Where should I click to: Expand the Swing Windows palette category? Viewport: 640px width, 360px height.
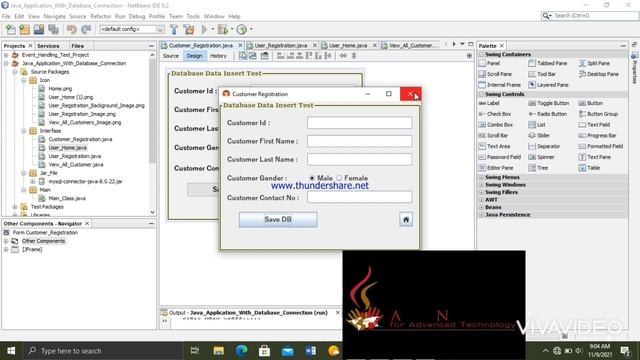pyautogui.click(x=482, y=185)
